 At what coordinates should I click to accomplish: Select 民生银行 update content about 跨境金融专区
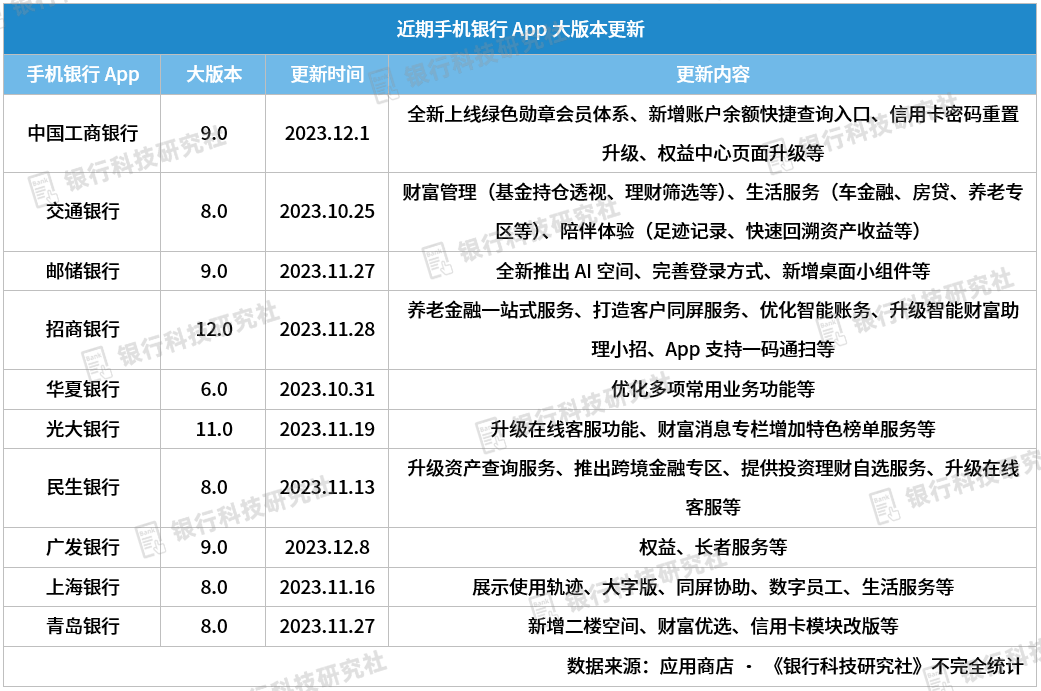tap(713, 487)
